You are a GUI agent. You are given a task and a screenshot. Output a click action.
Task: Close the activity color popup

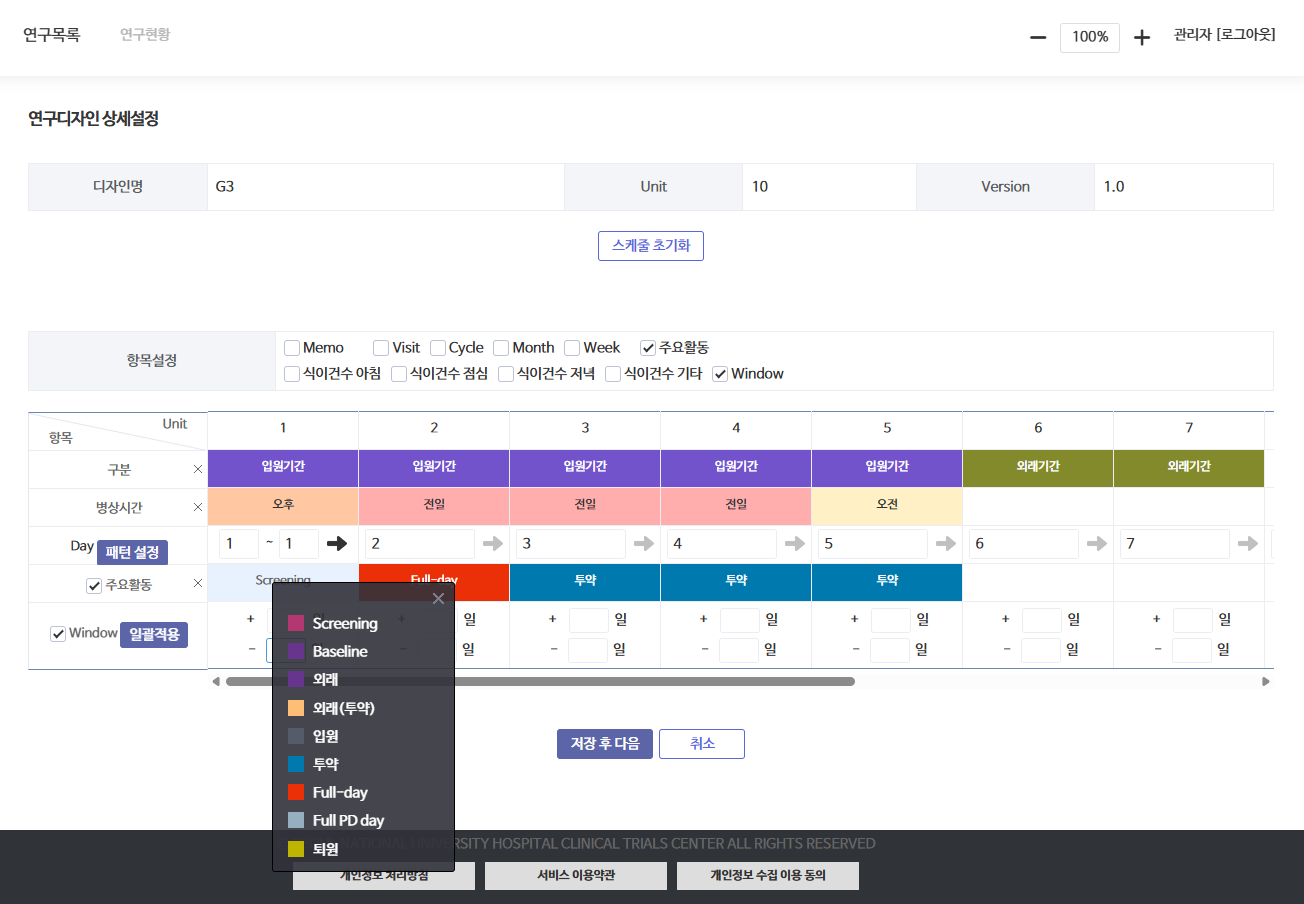[438, 599]
